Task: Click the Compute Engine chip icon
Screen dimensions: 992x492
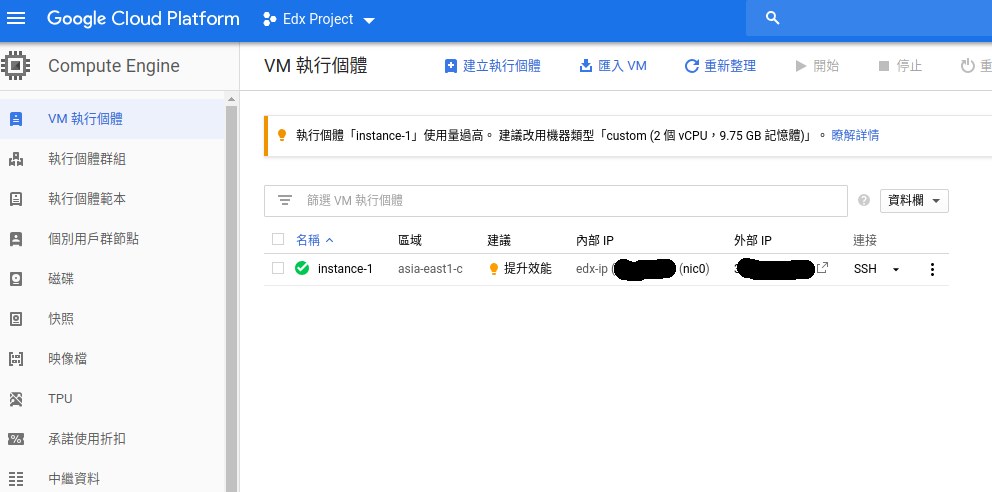Action: click(16, 66)
